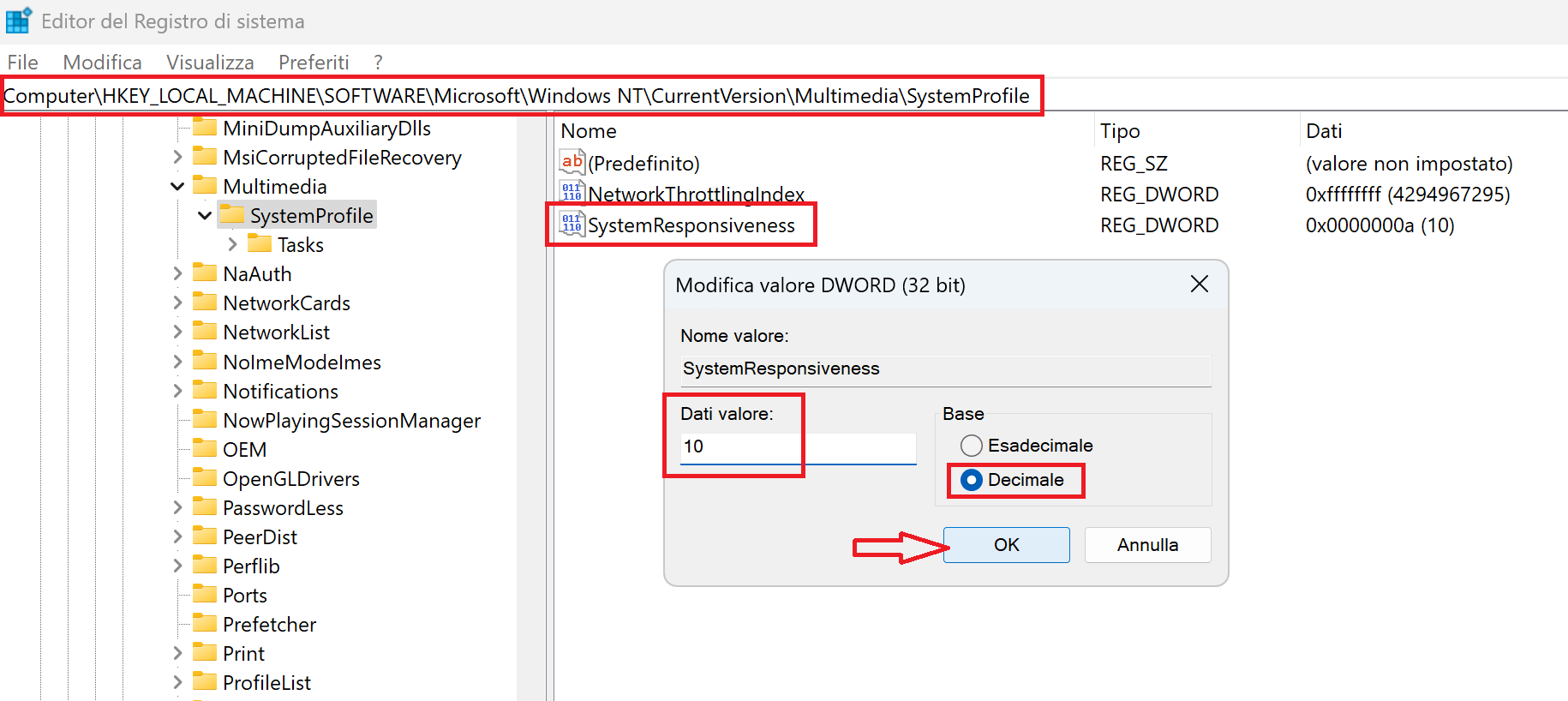Click the Multimedia folder icon

(x=205, y=186)
